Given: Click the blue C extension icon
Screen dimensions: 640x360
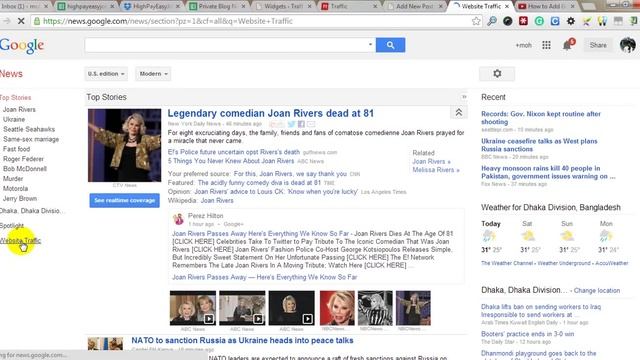Looking at the screenshot, I should [555, 21].
